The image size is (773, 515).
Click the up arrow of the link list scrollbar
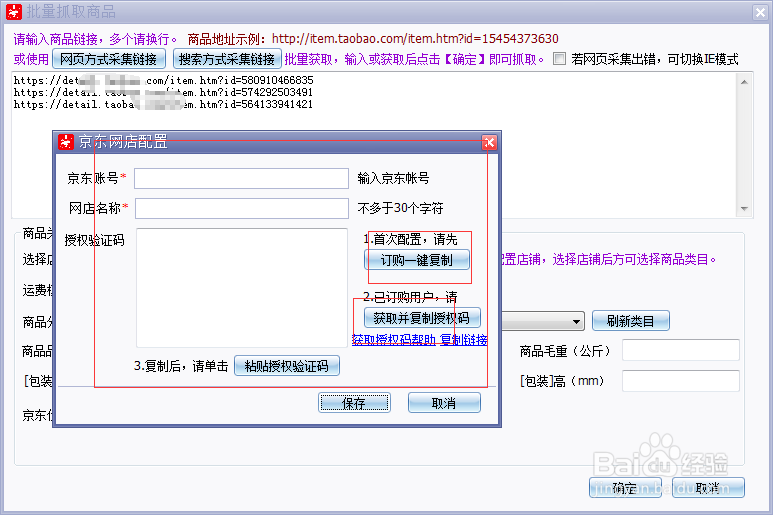744,82
